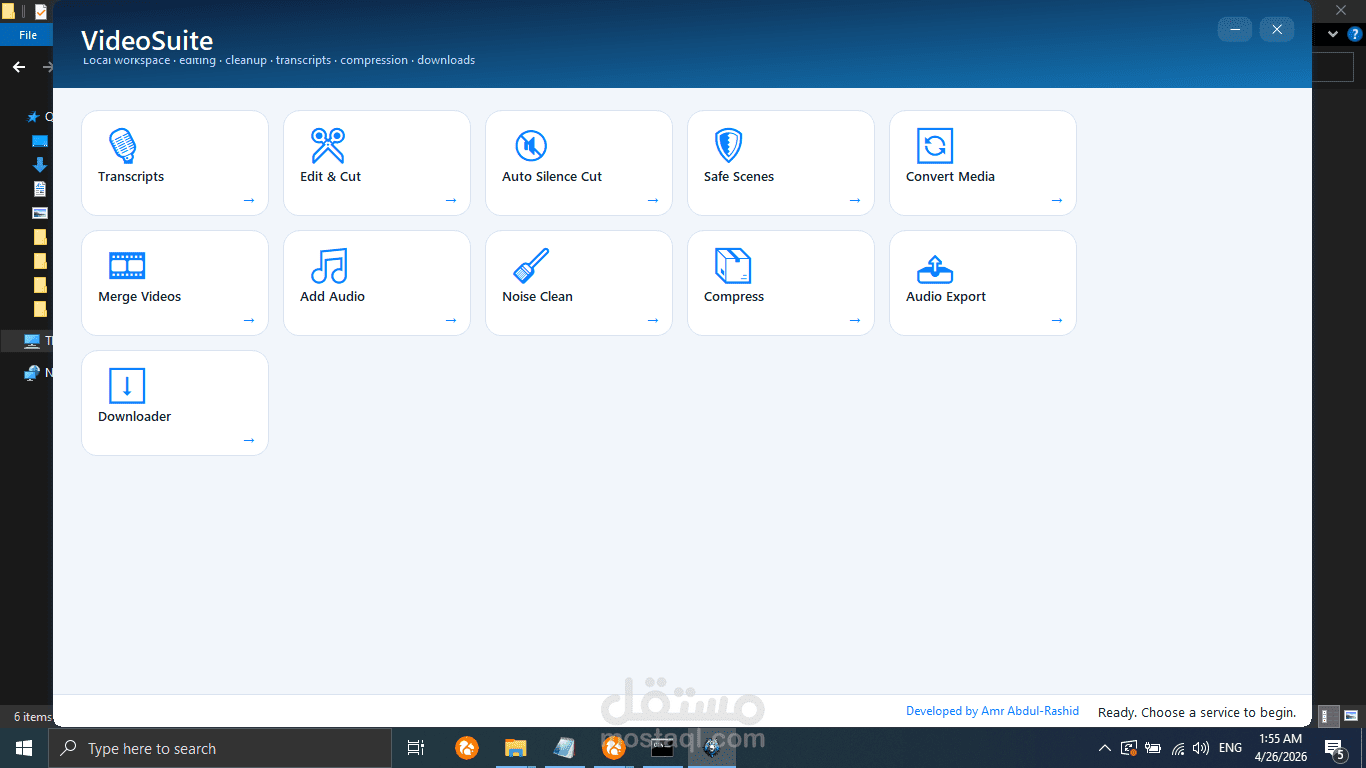Click the arrow on the Convert Media card

(x=1057, y=200)
